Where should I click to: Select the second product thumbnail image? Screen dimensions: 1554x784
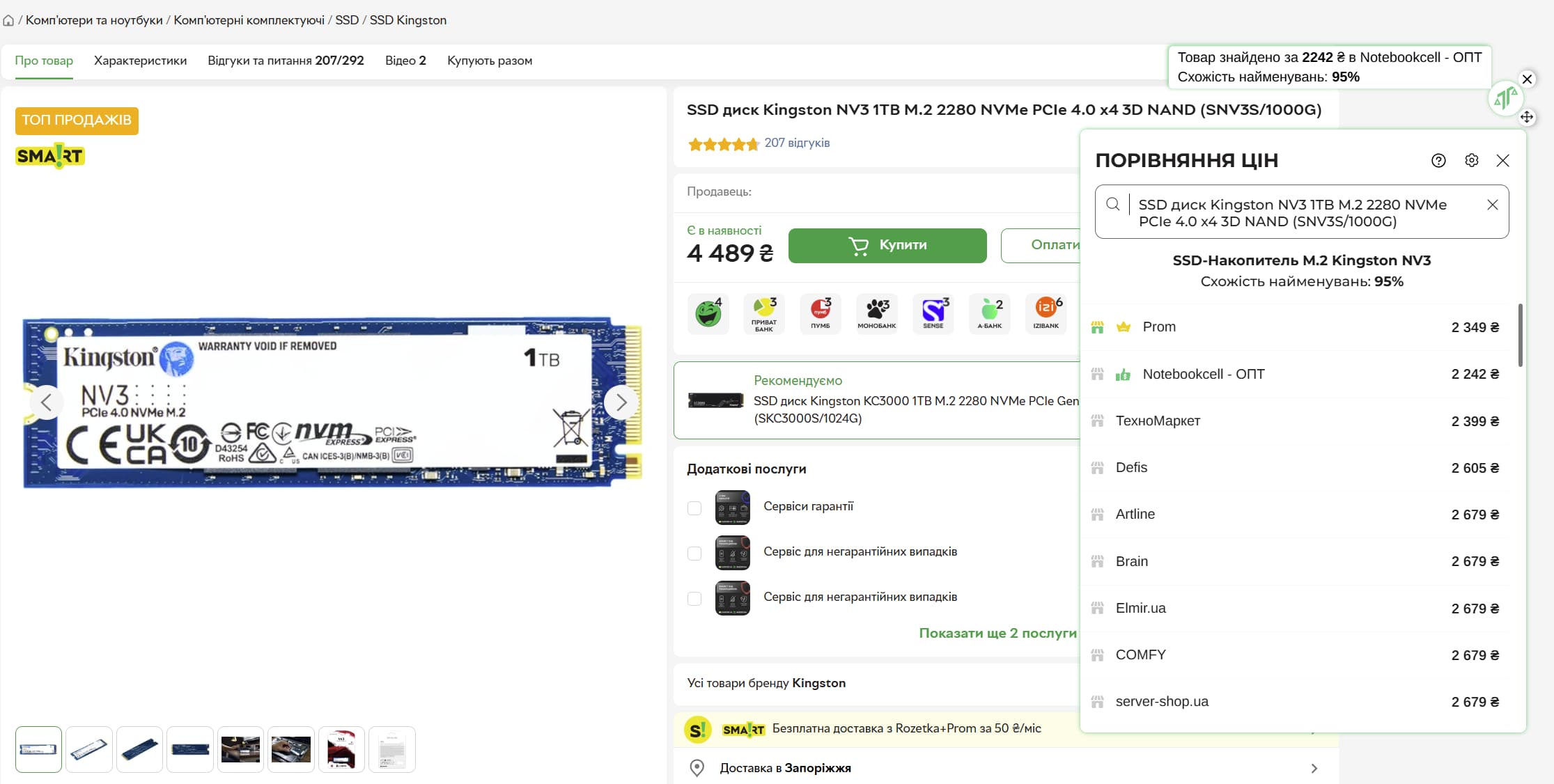pos(89,749)
